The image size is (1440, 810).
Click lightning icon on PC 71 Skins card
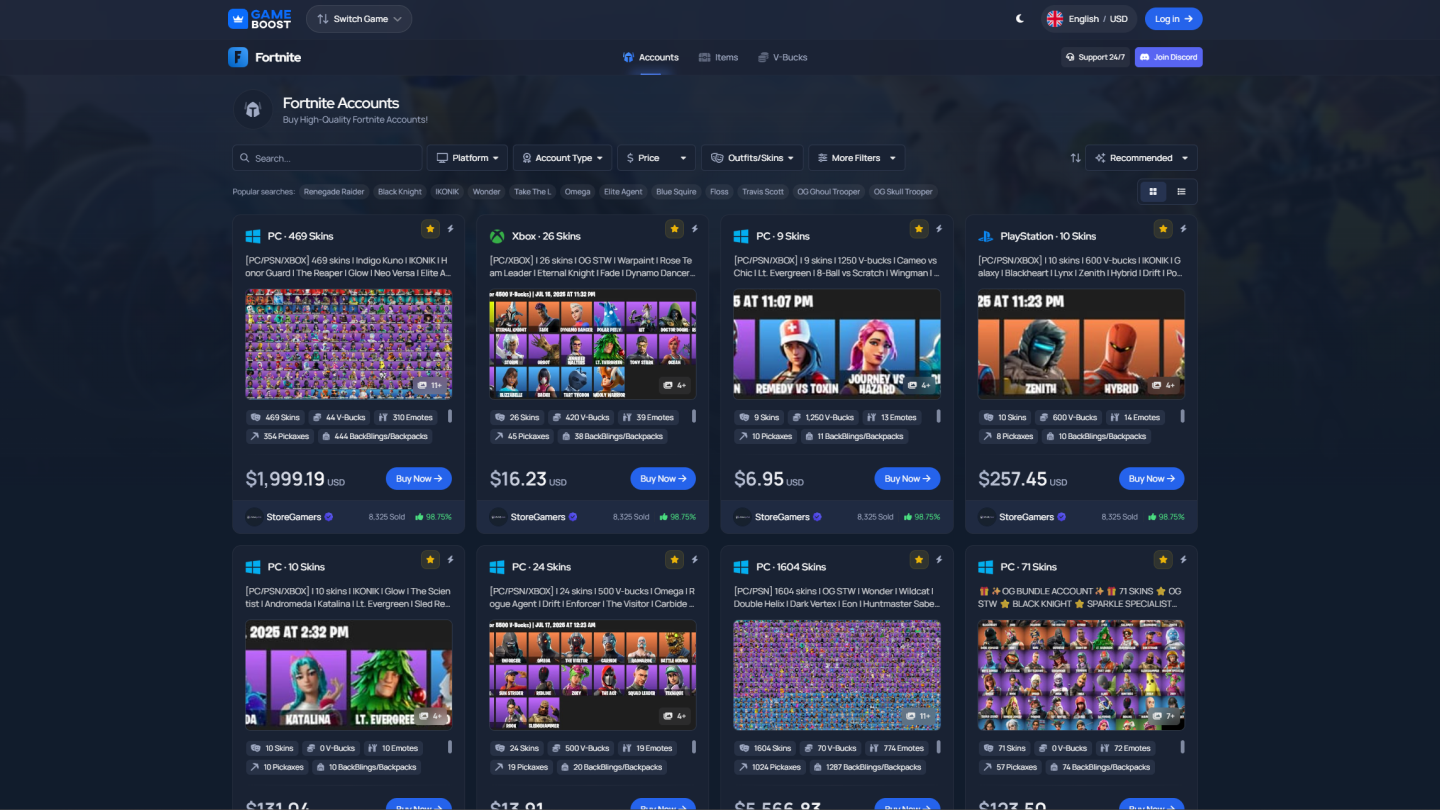(1183, 560)
